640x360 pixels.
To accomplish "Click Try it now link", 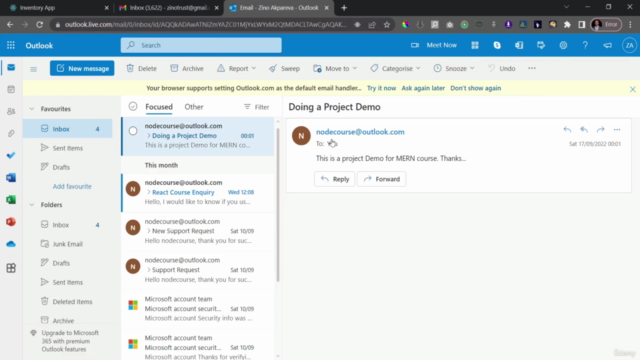I will (x=381, y=88).
